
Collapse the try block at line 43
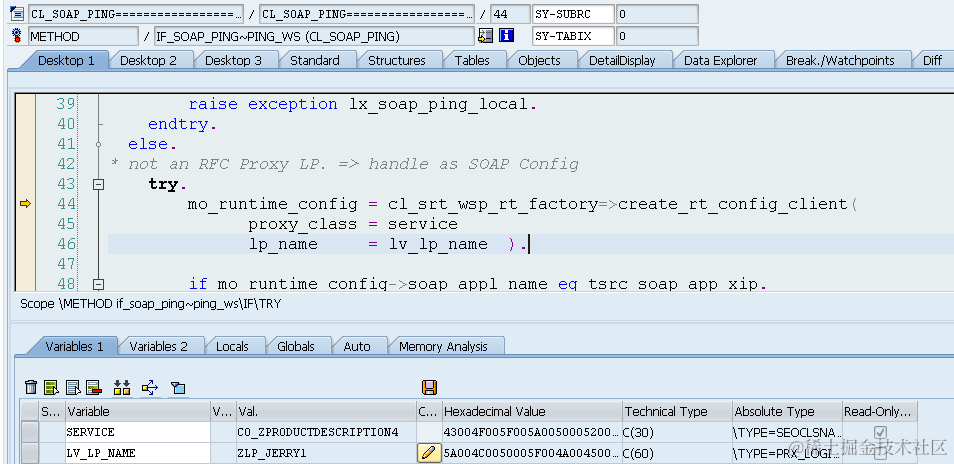[x=98, y=184]
